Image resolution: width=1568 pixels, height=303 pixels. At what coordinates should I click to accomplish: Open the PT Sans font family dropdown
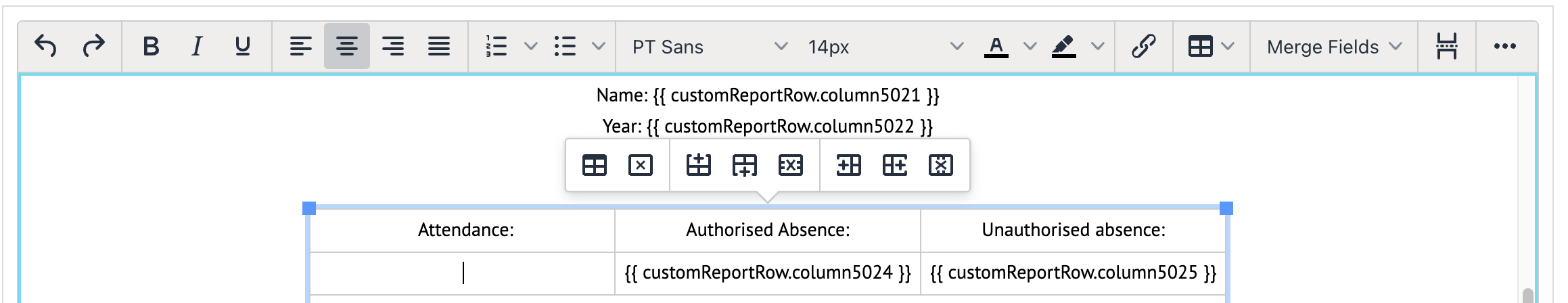[x=709, y=46]
